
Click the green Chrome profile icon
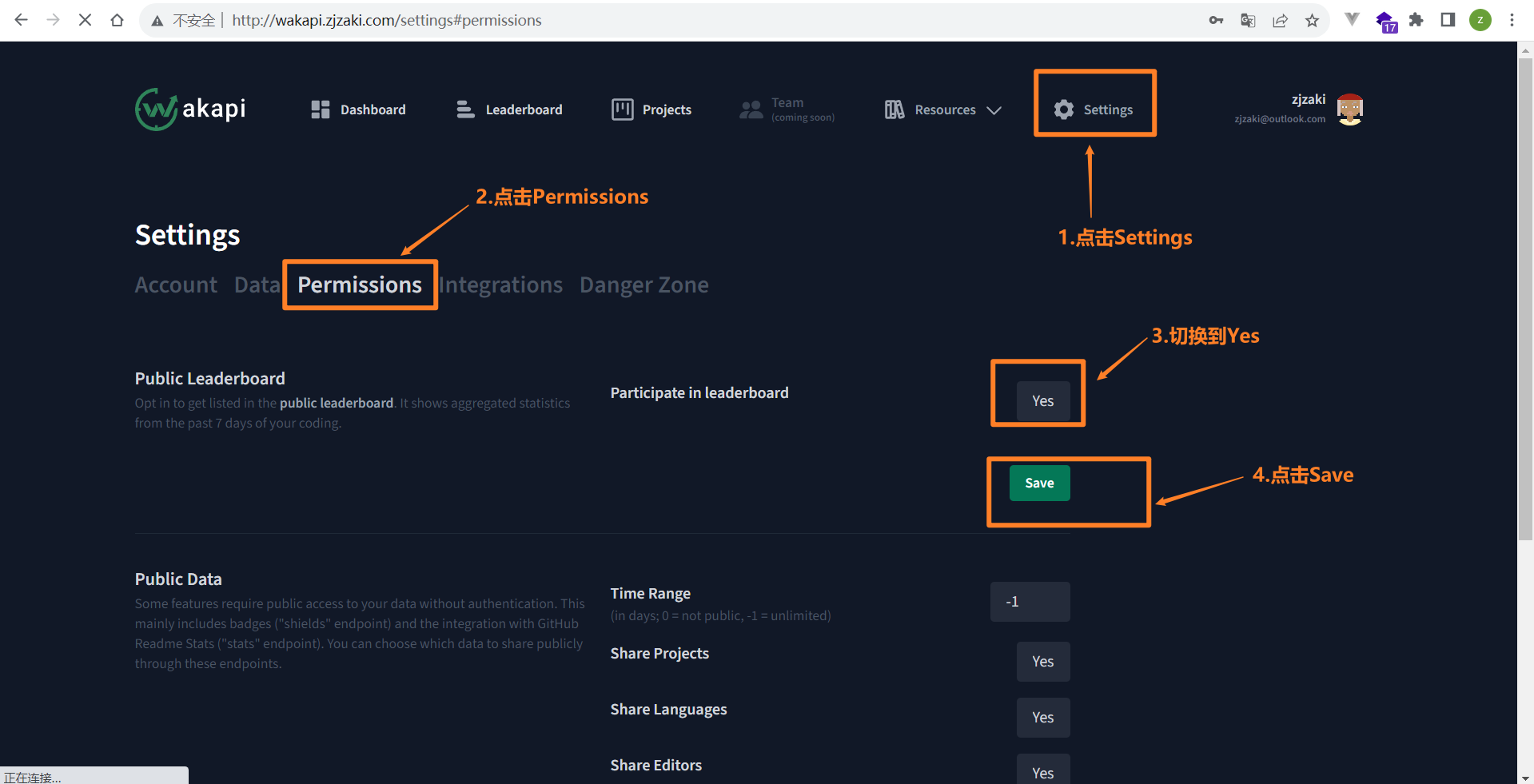click(1480, 20)
